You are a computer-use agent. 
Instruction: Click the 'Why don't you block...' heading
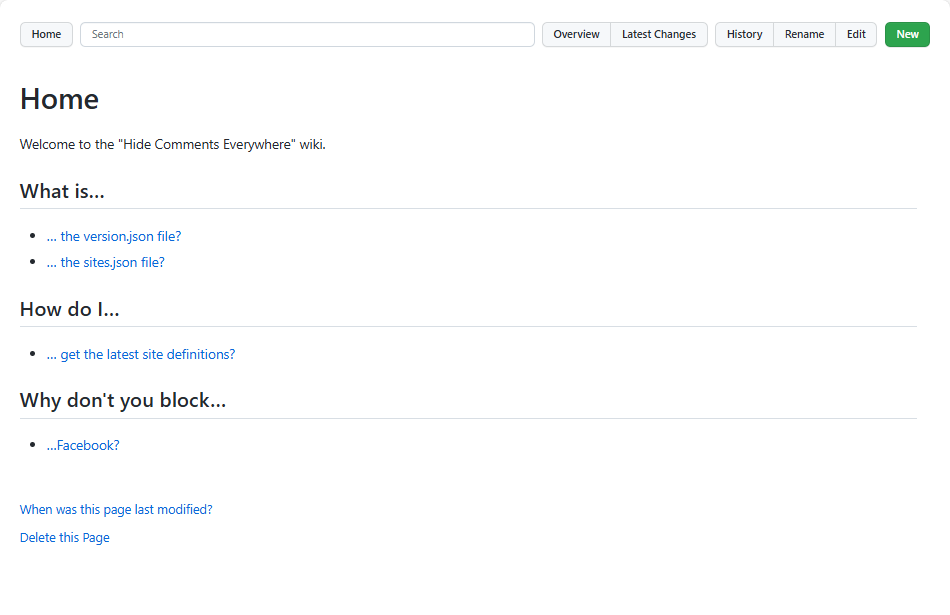click(x=123, y=401)
